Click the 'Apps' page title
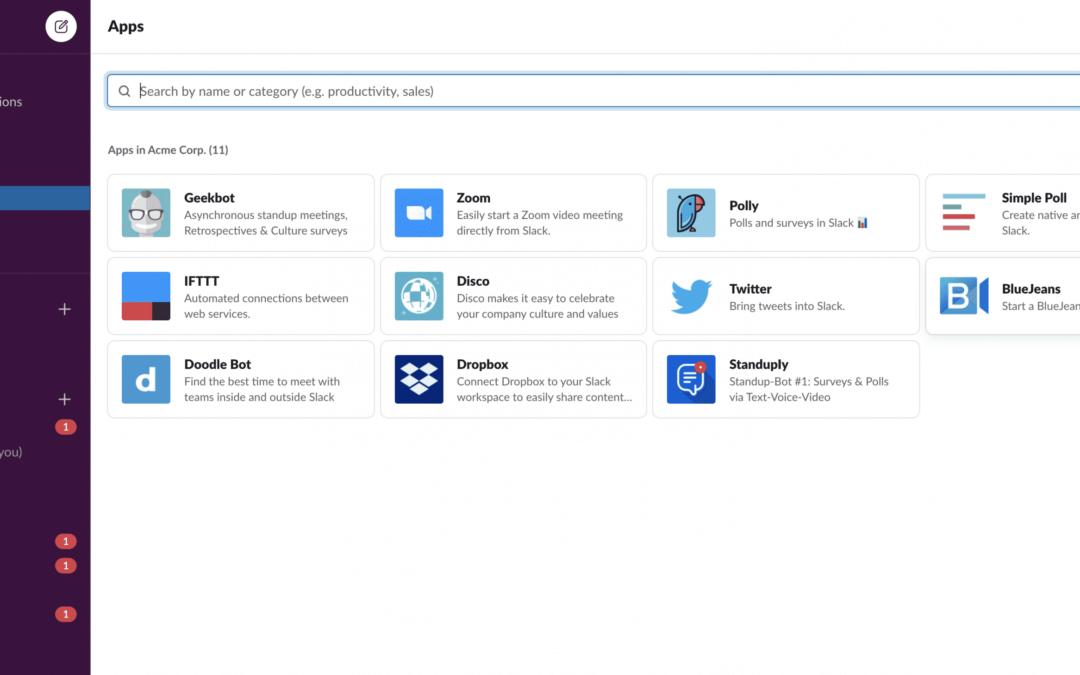1080x675 pixels. click(126, 26)
